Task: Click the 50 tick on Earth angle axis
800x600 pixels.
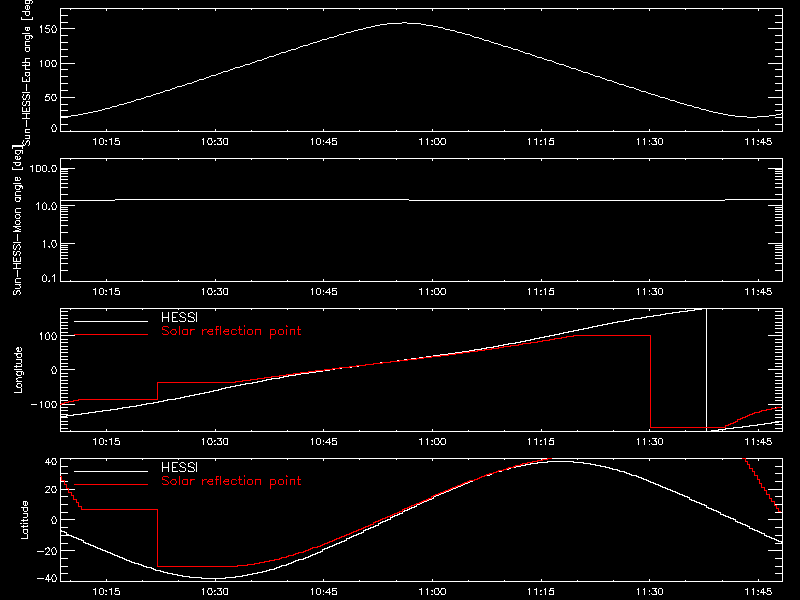Action: coord(51,97)
